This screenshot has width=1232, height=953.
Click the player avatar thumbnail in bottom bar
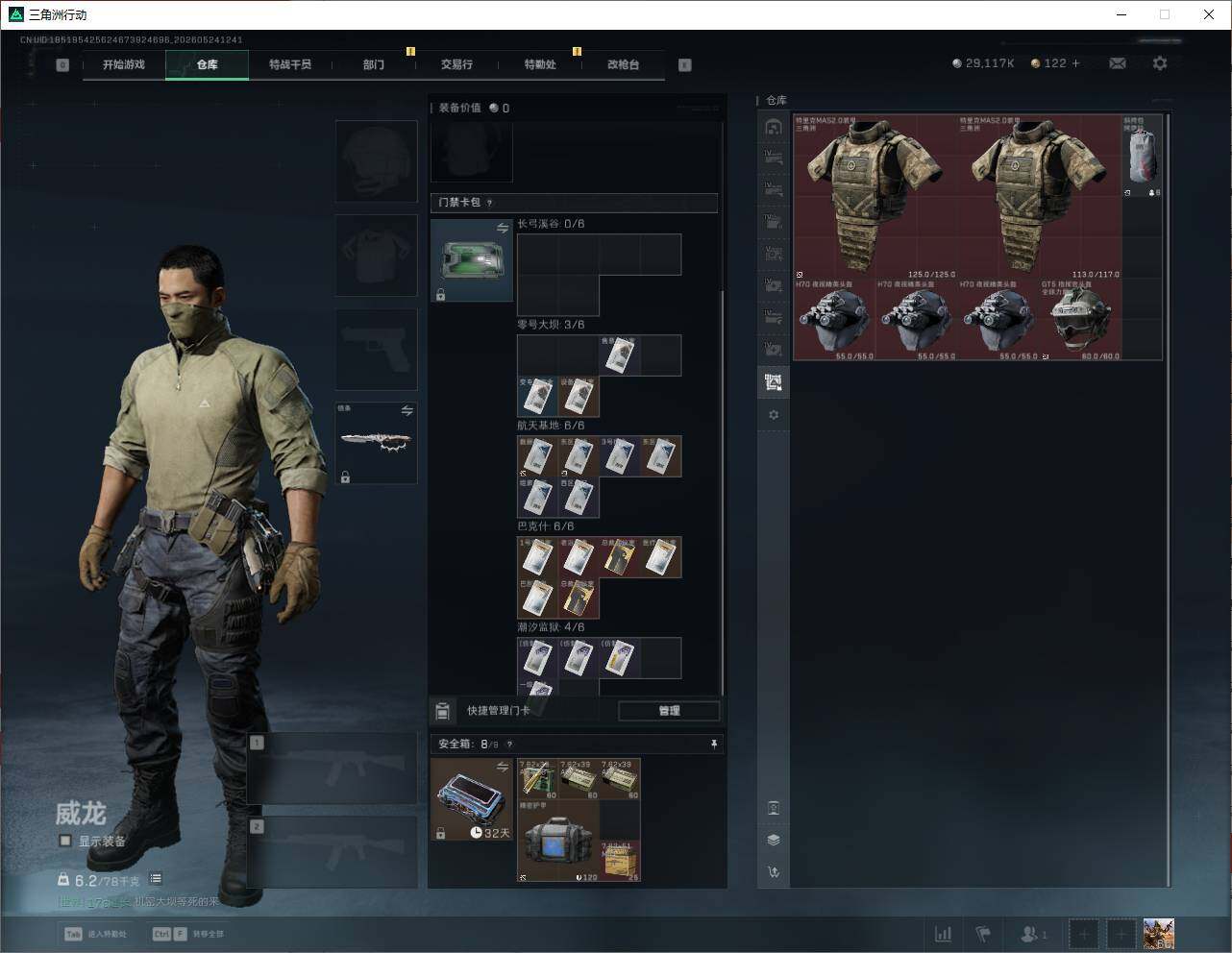1159,934
